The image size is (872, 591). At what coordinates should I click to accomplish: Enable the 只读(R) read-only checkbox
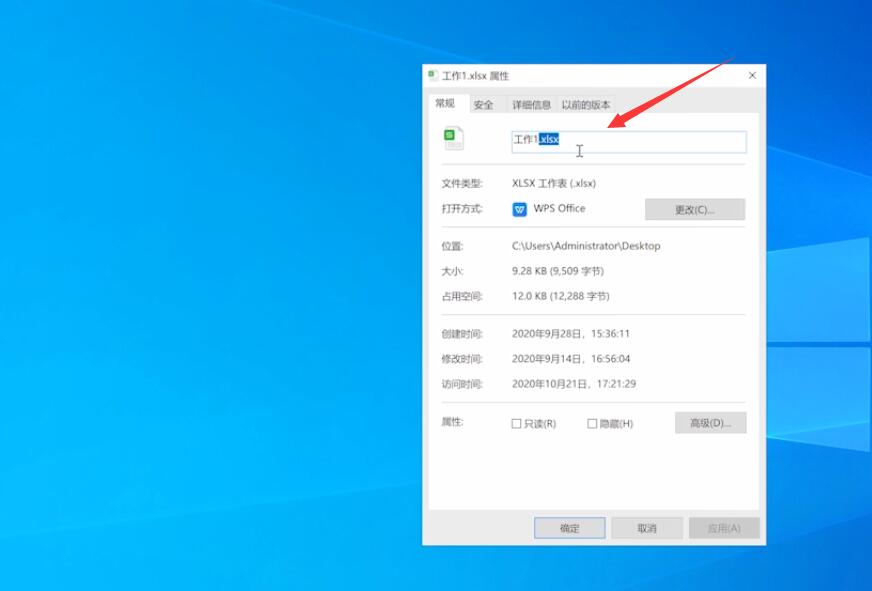tap(516, 424)
